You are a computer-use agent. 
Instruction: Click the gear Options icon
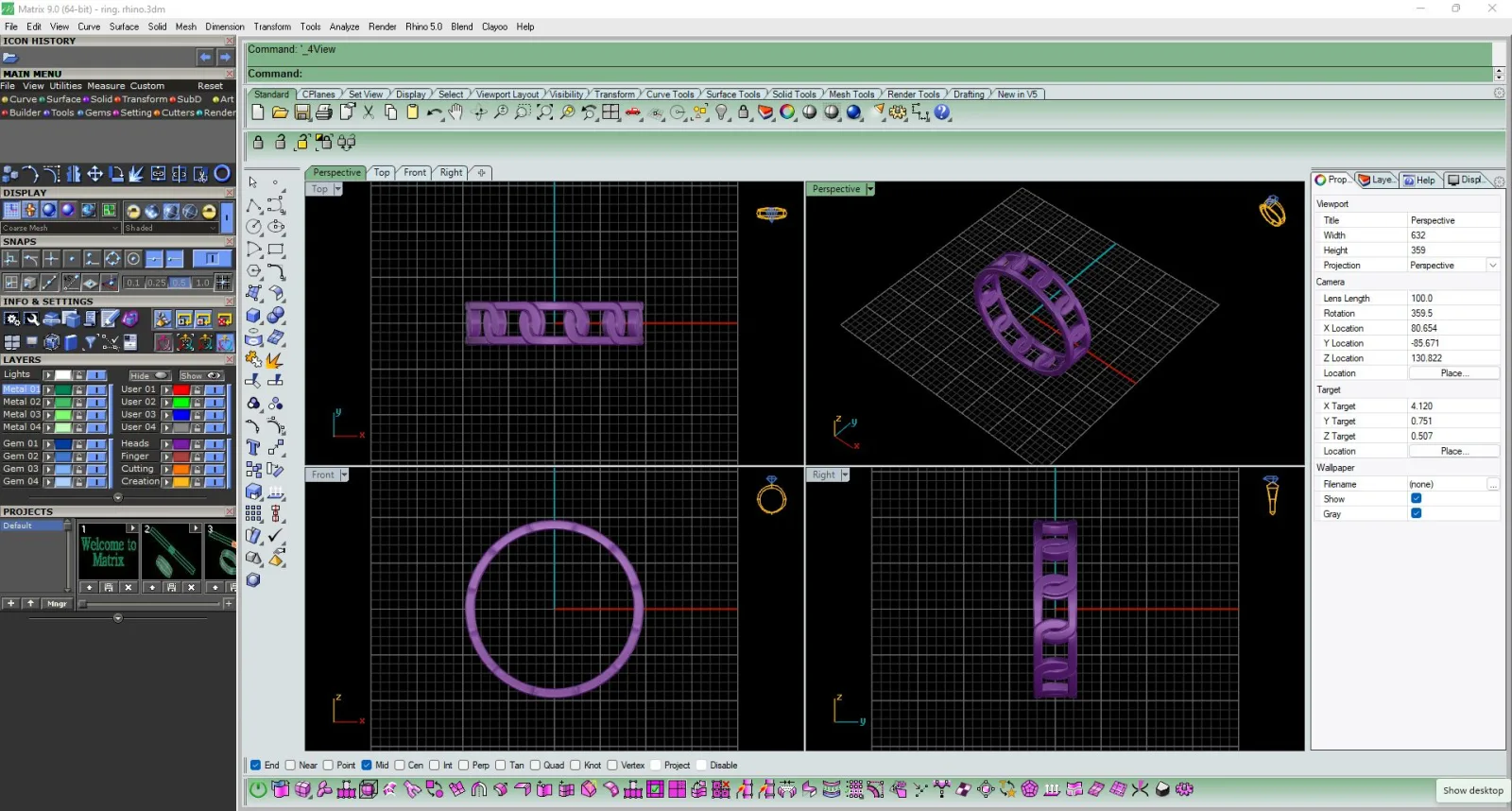tap(898, 112)
